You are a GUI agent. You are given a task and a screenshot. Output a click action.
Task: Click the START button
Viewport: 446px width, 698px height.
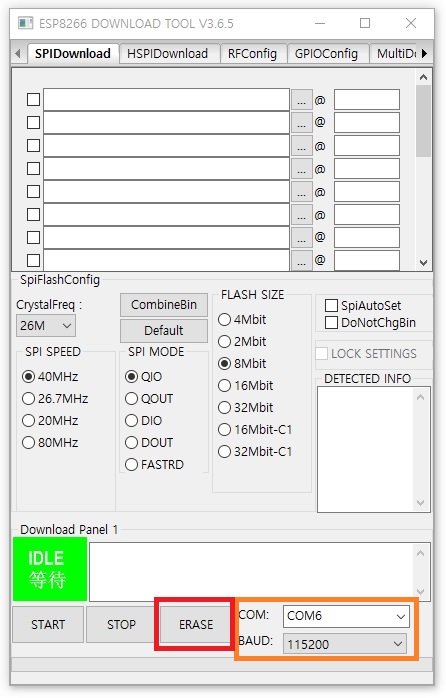pos(48,625)
